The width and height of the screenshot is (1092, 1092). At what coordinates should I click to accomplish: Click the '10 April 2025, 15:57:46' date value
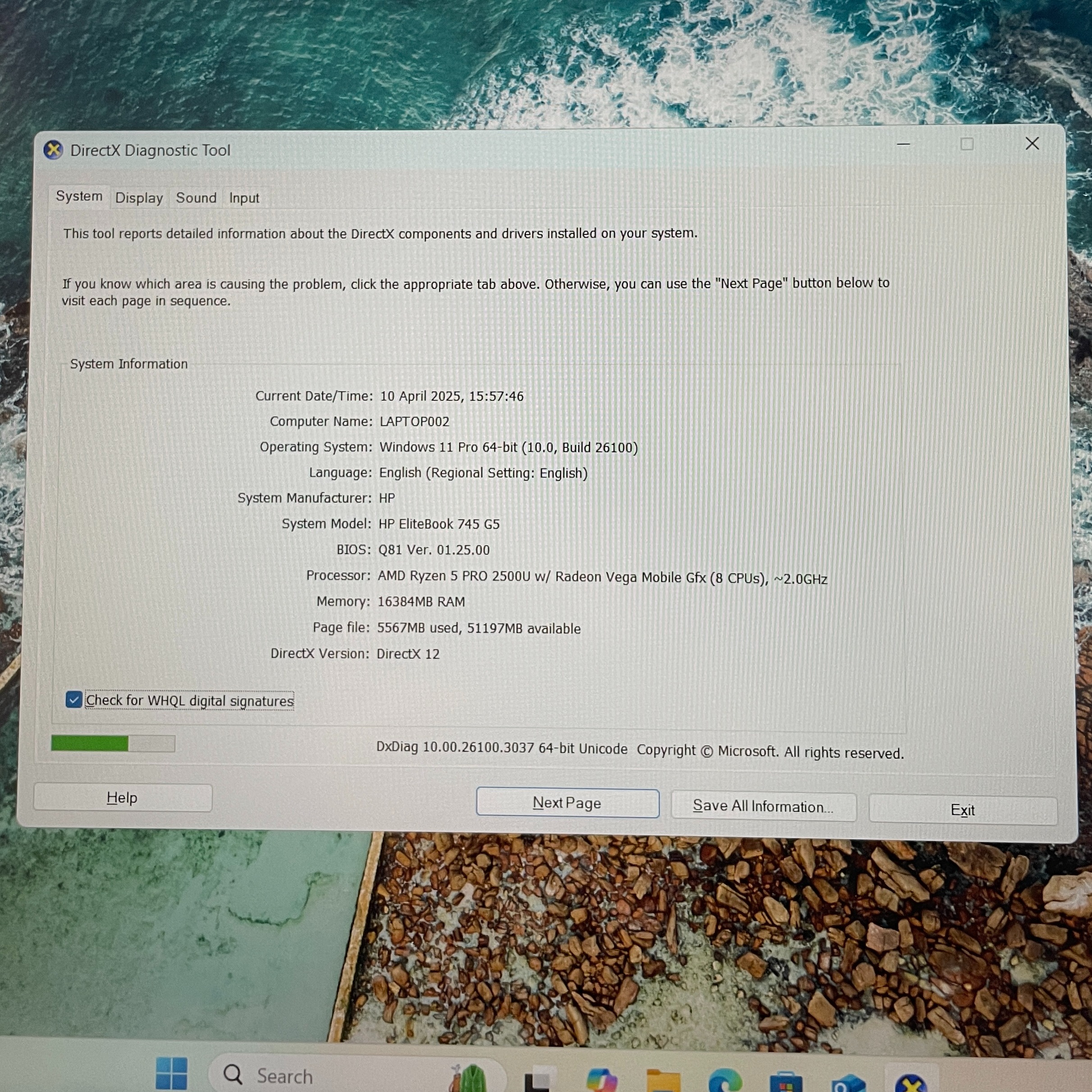(x=452, y=396)
